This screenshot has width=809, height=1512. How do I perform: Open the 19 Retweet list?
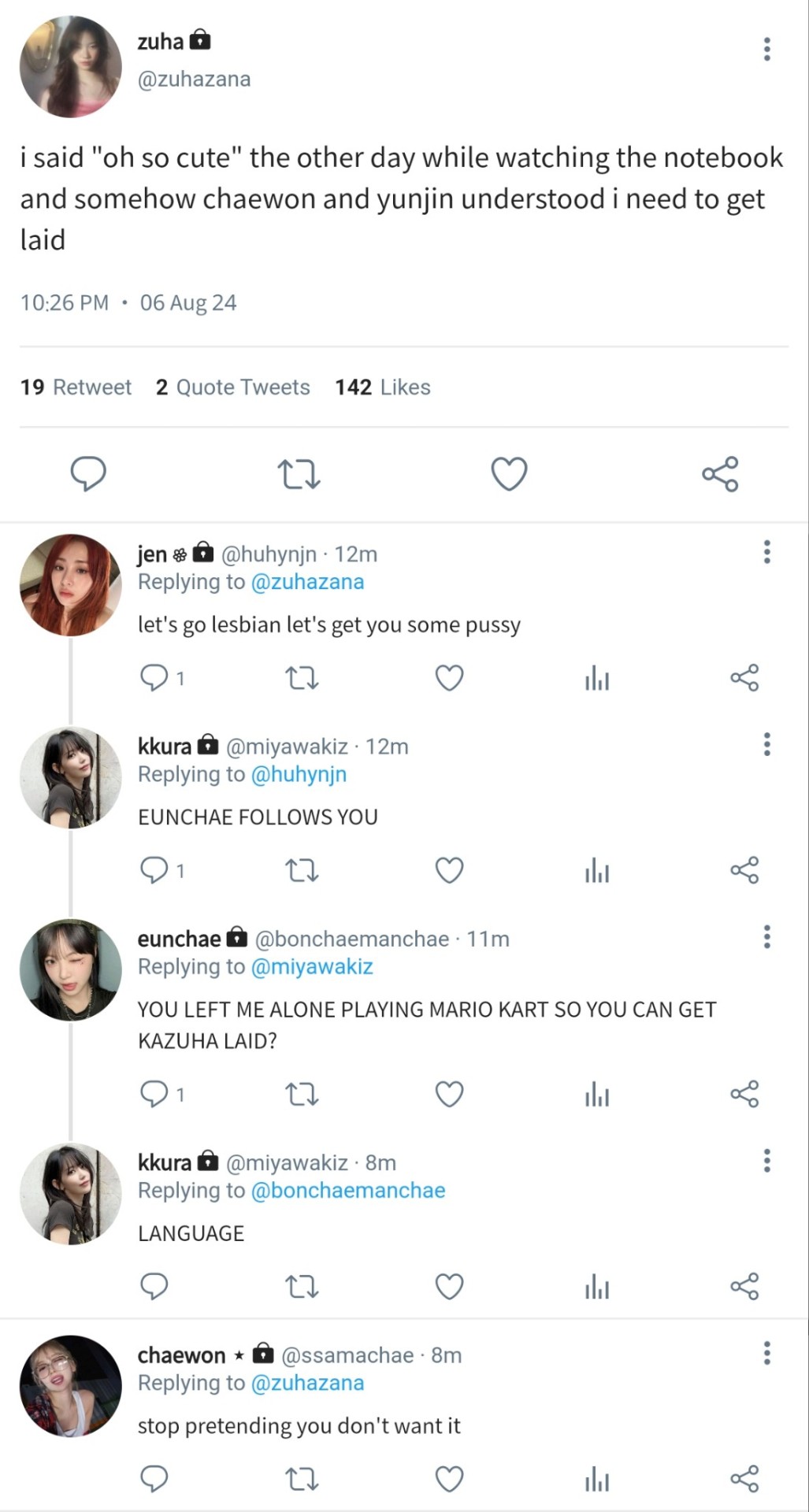point(76,387)
